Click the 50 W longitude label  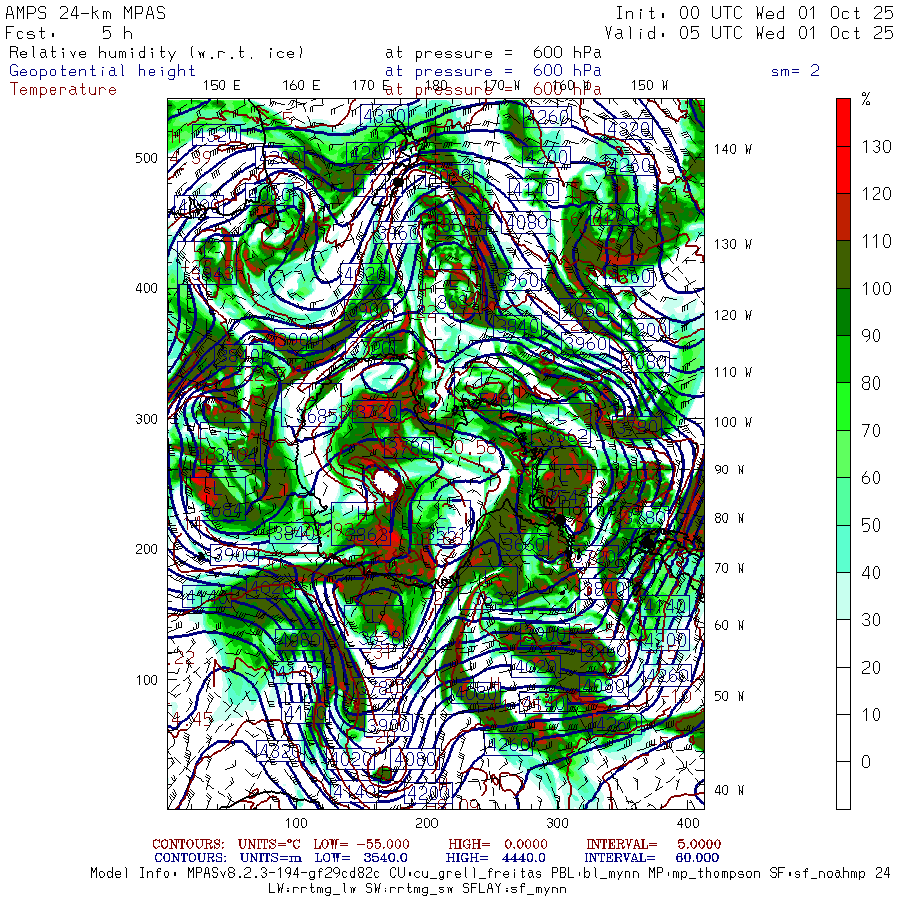click(x=729, y=696)
